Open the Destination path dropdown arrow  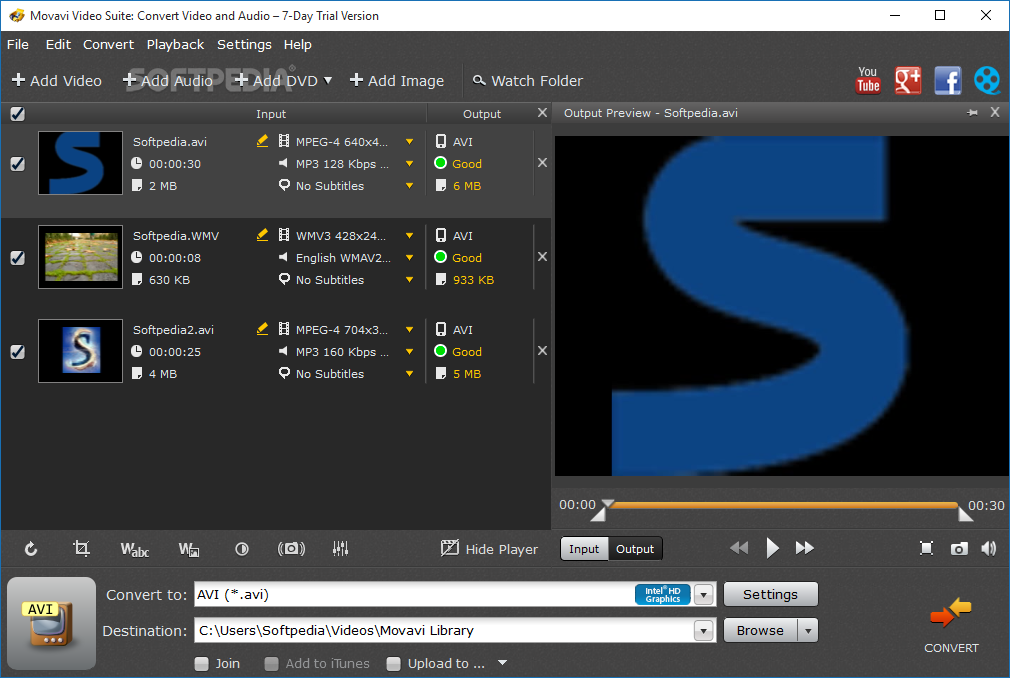[703, 630]
